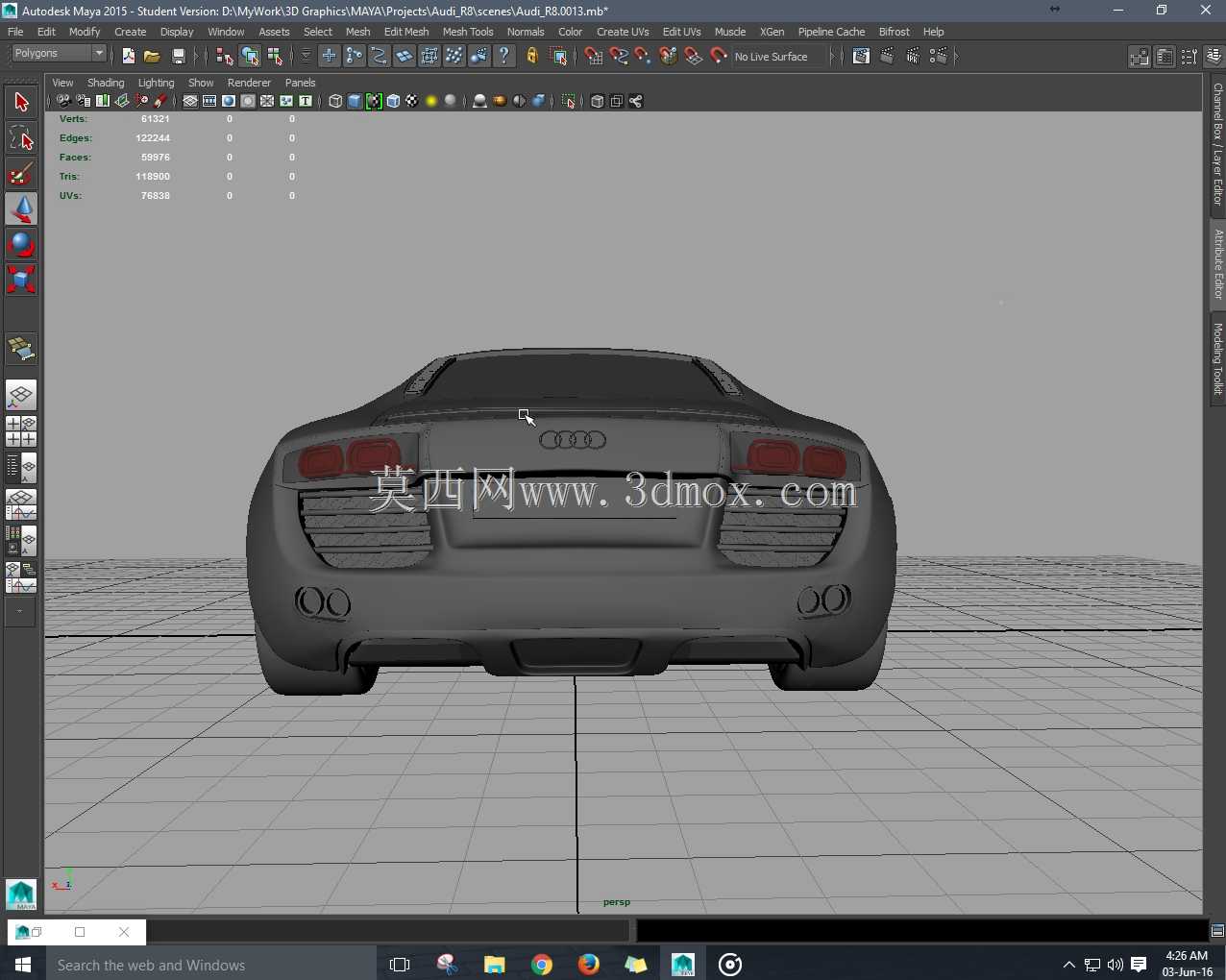Open the View viewport menu
The image size is (1226, 980).
(62, 83)
